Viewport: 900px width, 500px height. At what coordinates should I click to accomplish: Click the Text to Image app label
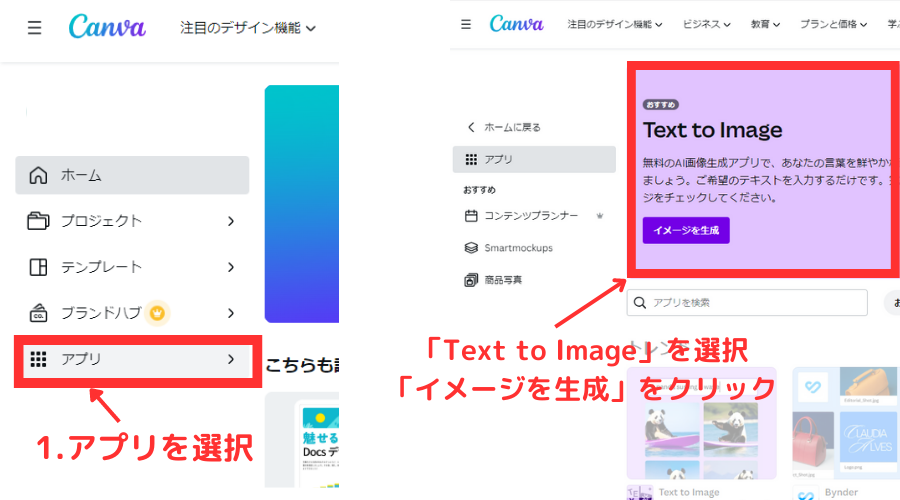[x=689, y=493]
